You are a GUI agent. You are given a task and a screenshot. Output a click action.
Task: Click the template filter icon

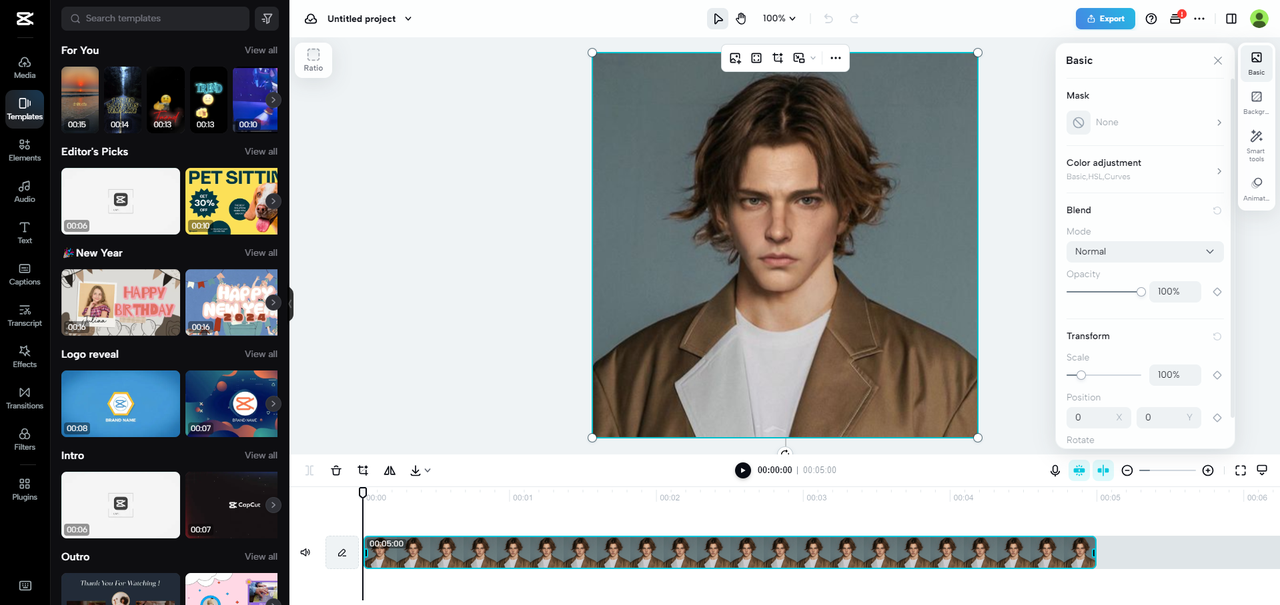[x=267, y=18]
